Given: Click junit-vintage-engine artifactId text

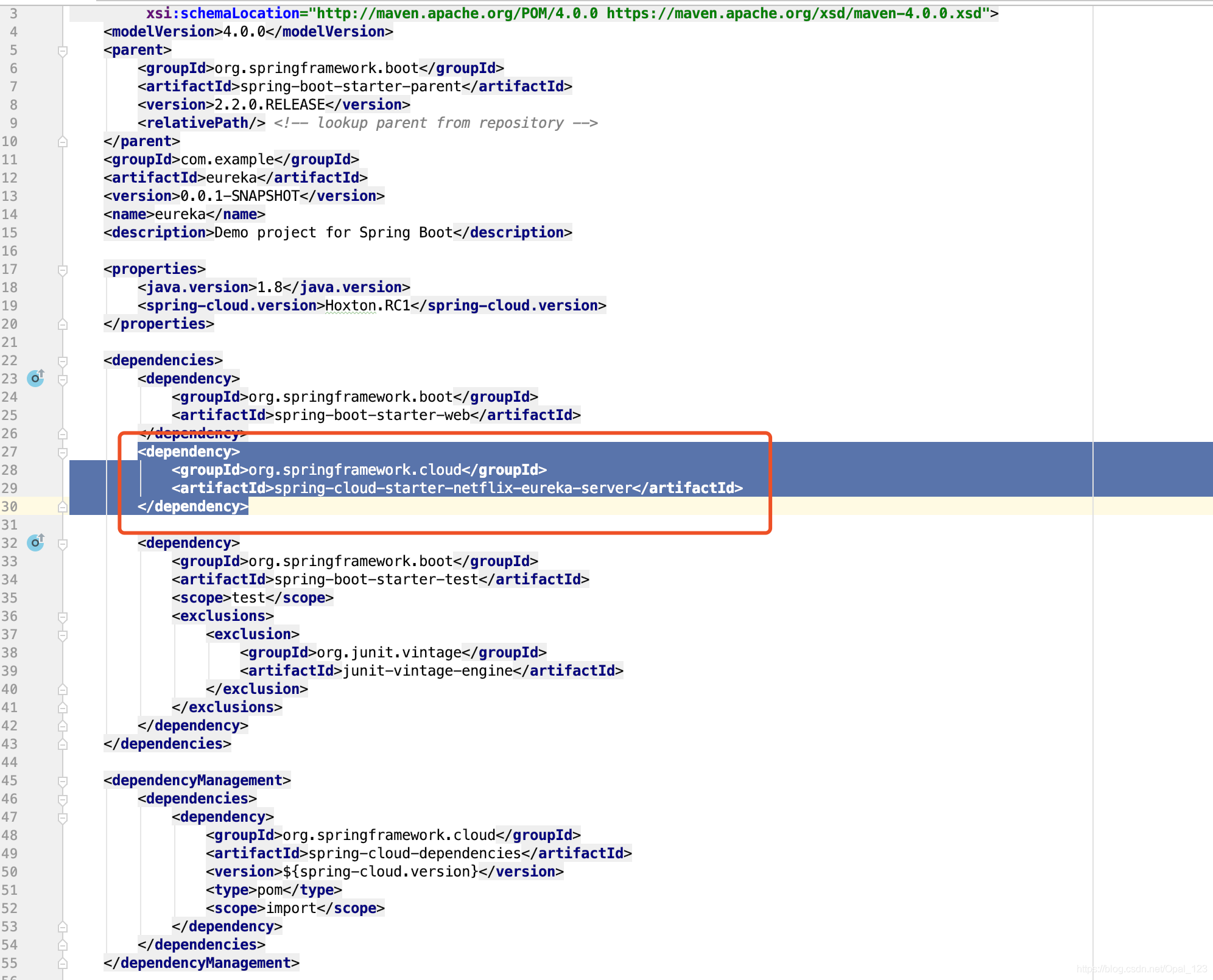Looking at the screenshot, I should pyautogui.click(x=427, y=671).
